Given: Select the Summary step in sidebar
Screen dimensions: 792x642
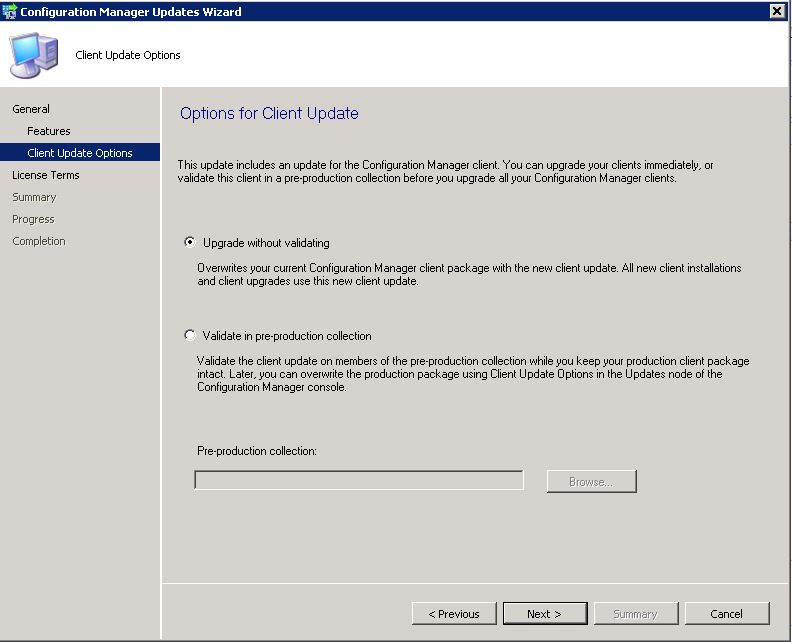Looking at the screenshot, I should 34,197.
